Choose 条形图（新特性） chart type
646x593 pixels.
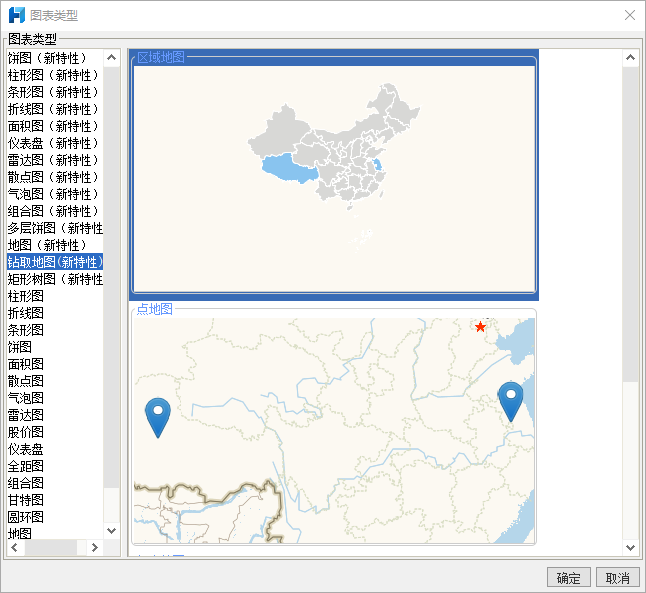coord(55,92)
